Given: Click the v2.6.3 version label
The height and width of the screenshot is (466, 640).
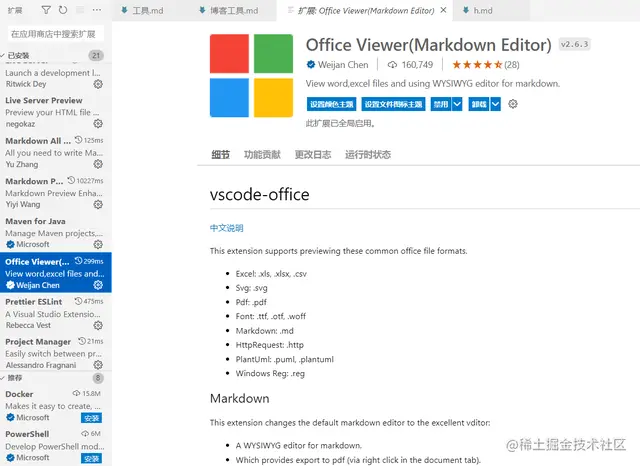Looking at the screenshot, I should (x=574, y=44).
